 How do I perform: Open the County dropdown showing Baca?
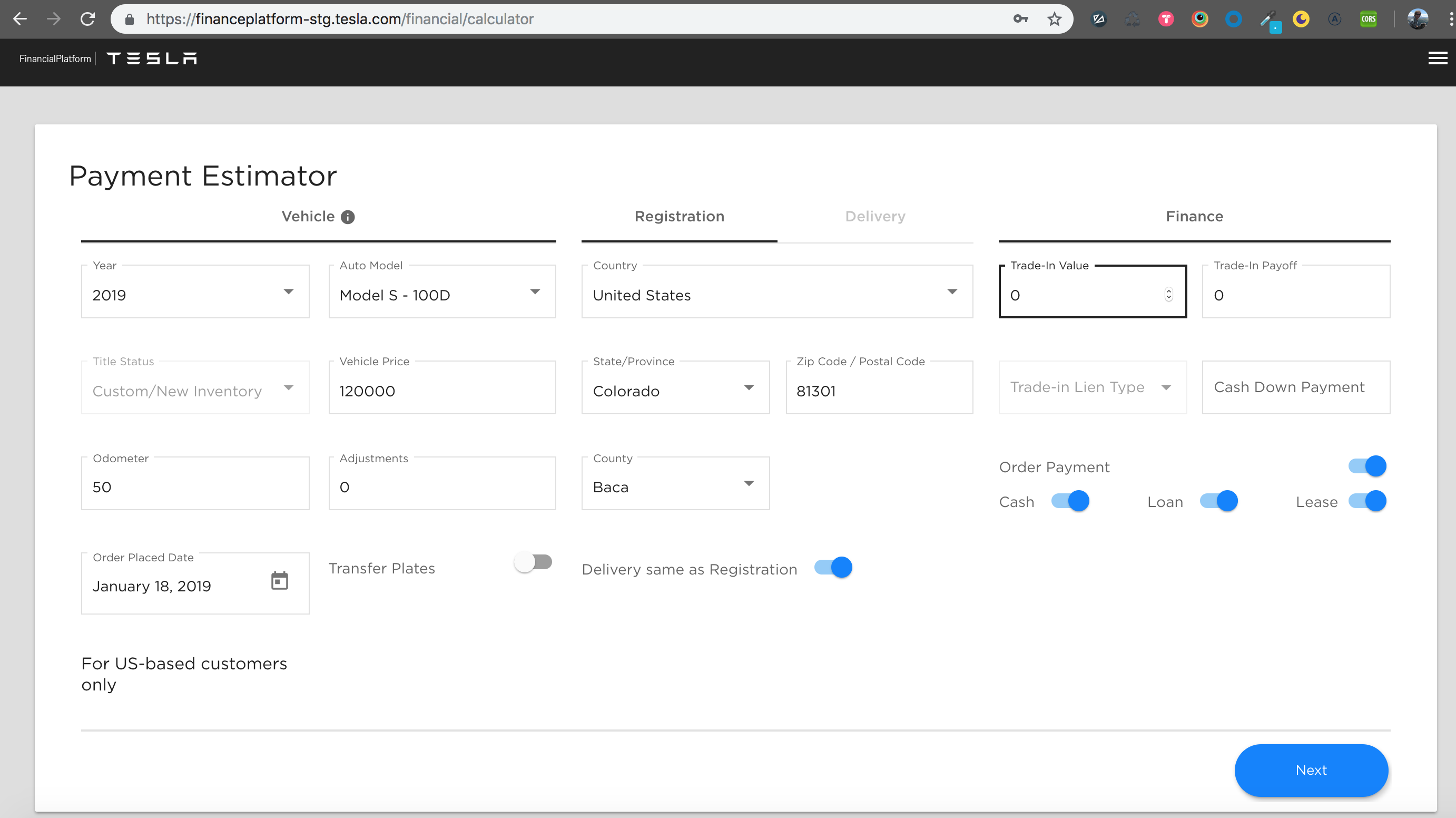pos(675,484)
